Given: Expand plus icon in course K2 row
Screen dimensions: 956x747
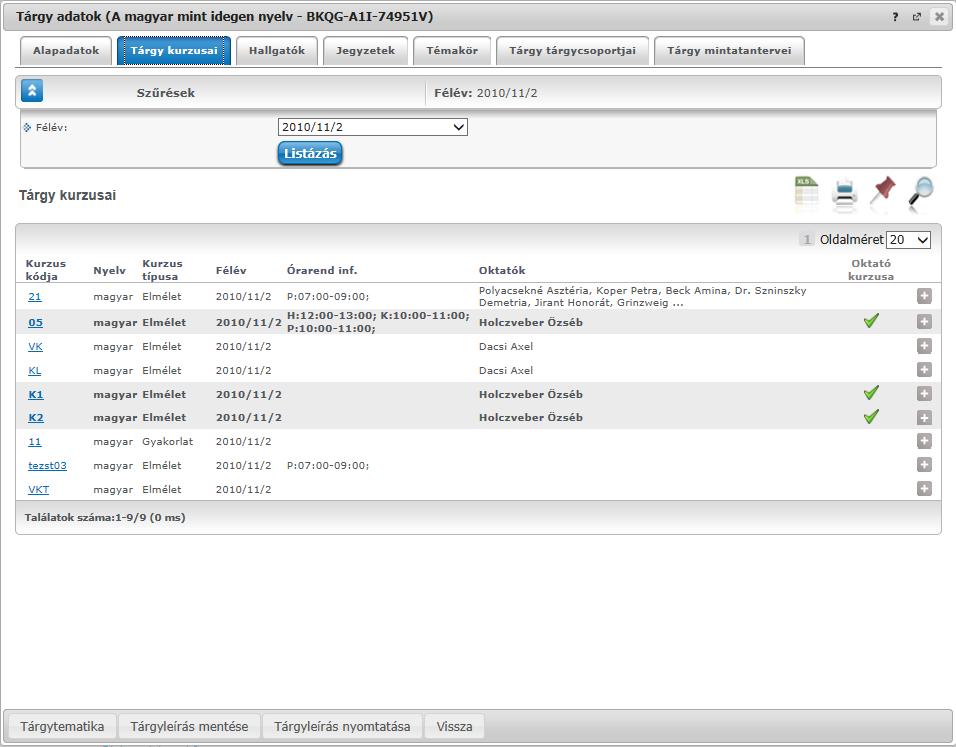Looking at the screenshot, I should click(x=924, y=417).
